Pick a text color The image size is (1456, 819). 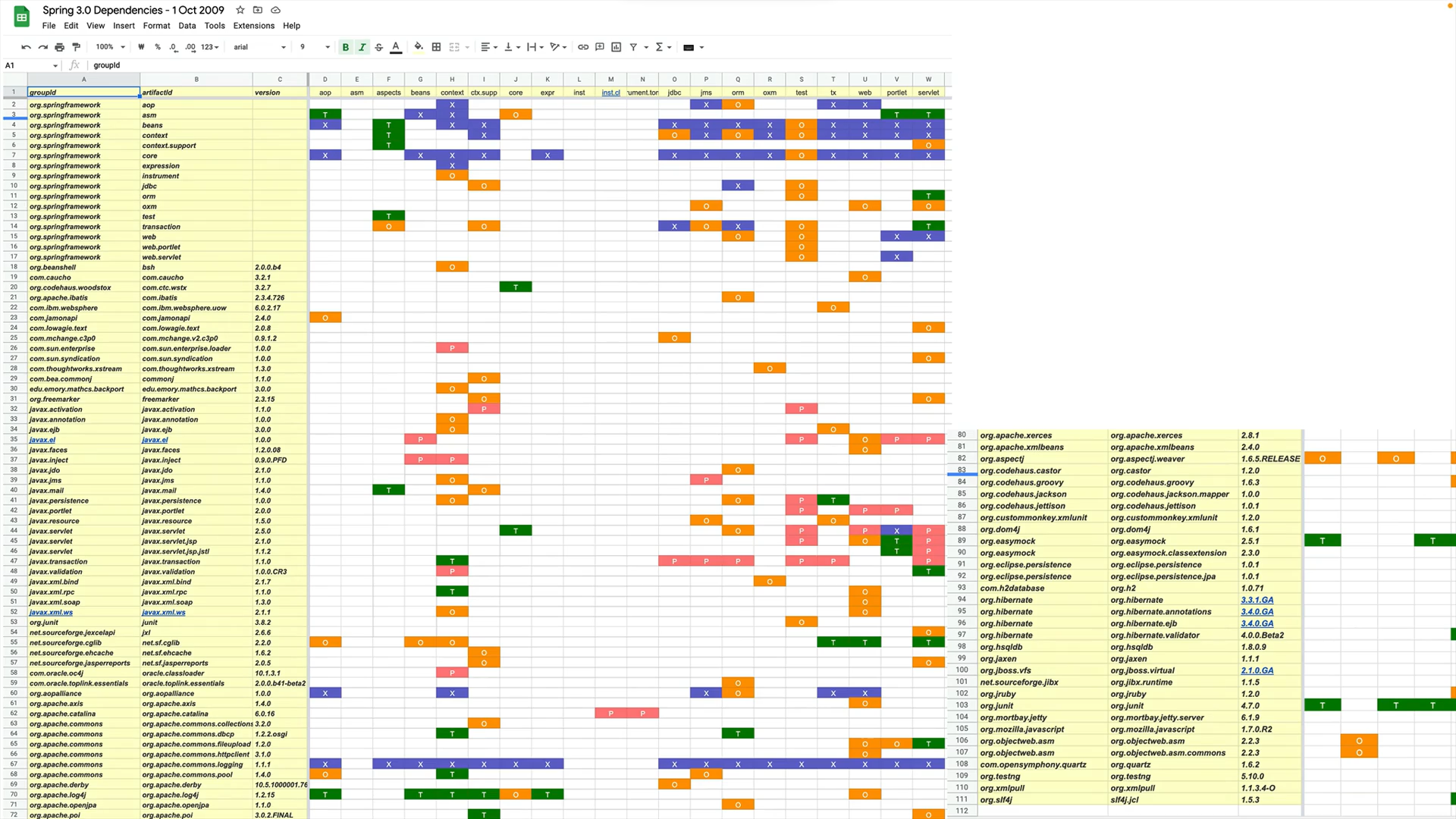pyautogui.click(x=396, y=47)
